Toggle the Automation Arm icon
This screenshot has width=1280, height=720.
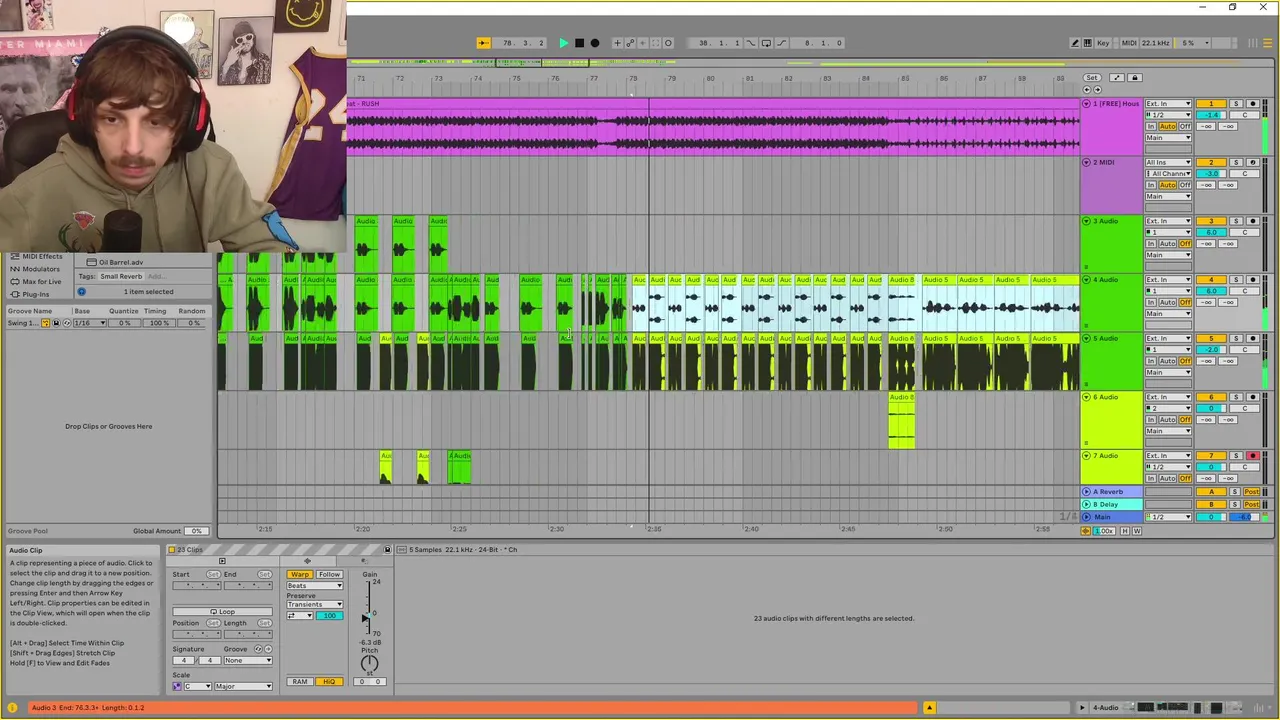coord(630,43)
